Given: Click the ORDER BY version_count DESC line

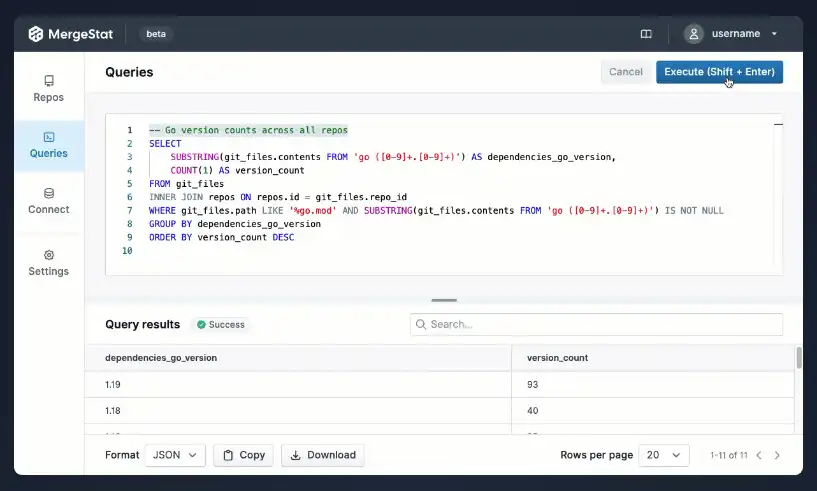Looking at the screenshot, I should click(221, 237).
